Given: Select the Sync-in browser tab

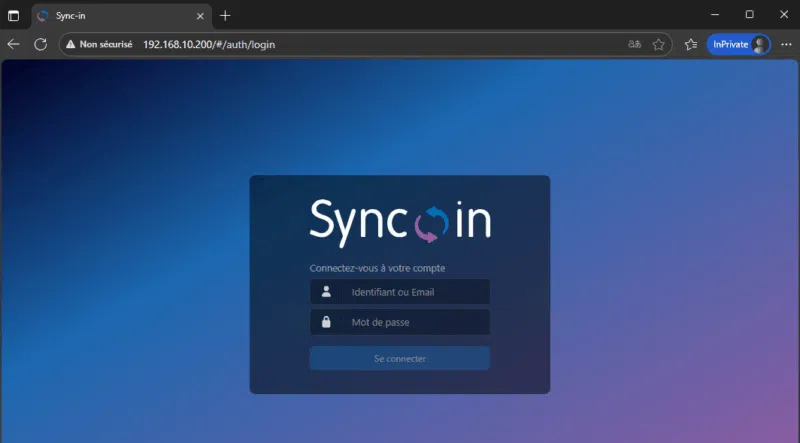Looking at the screenshot, I should coord(110,15).
